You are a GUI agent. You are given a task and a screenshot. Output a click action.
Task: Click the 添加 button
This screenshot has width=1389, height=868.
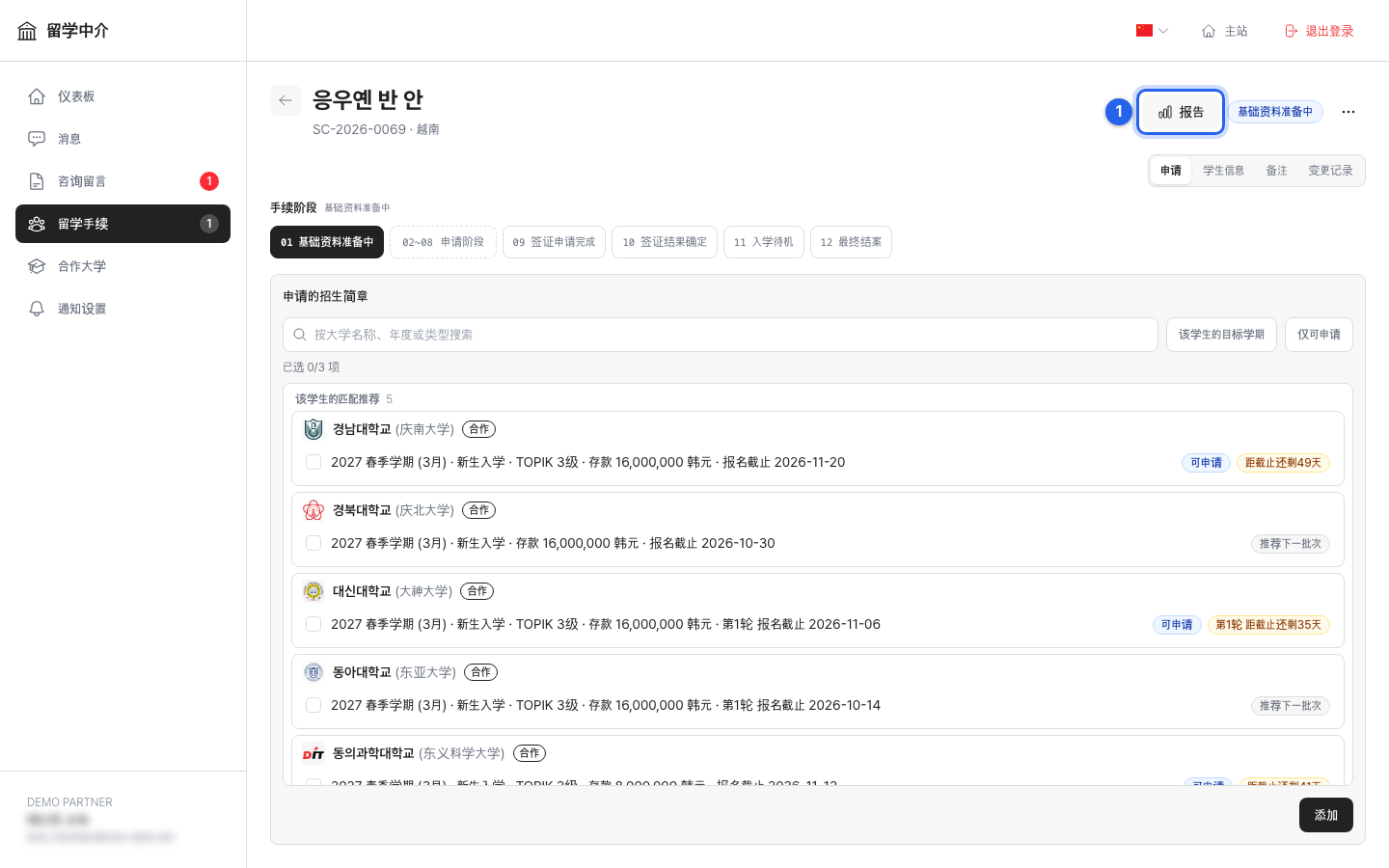(1325, 815)
